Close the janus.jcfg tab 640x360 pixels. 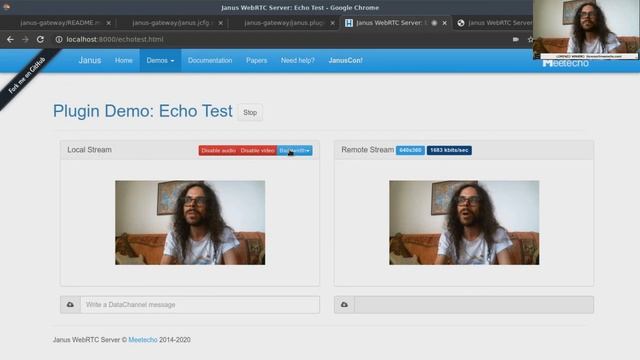click(x=221, y=23)
